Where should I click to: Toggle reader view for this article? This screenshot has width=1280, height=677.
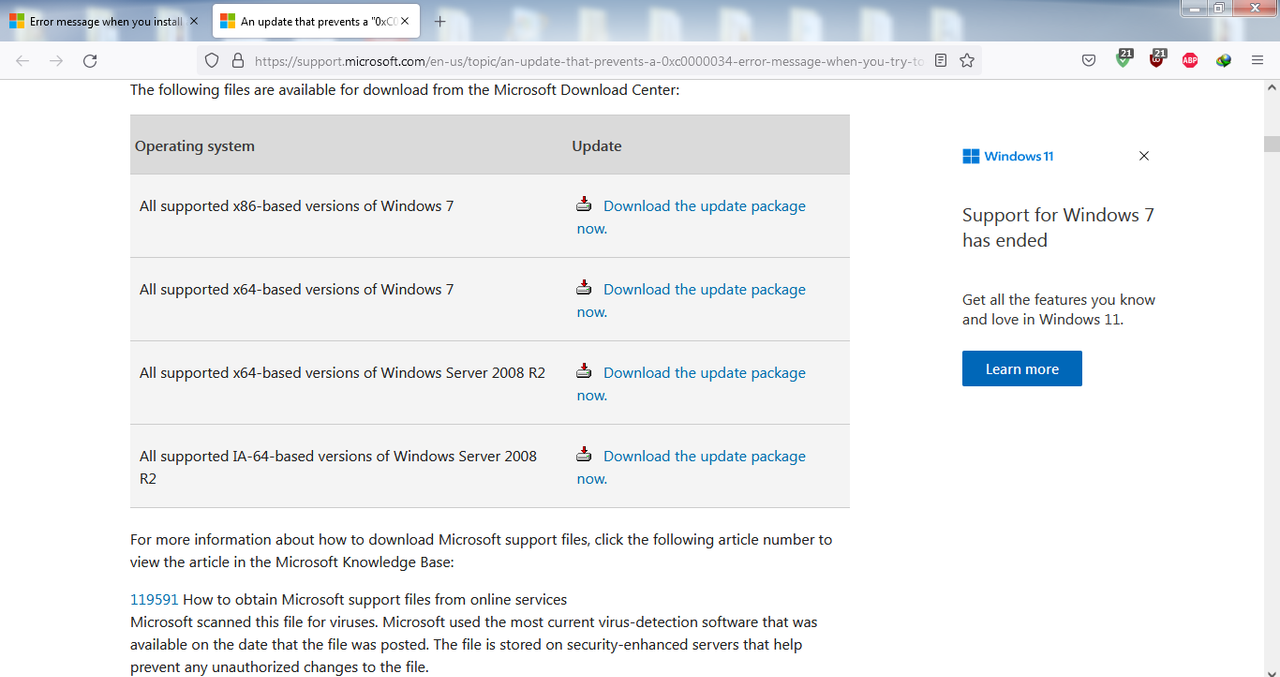click(940, 61)
